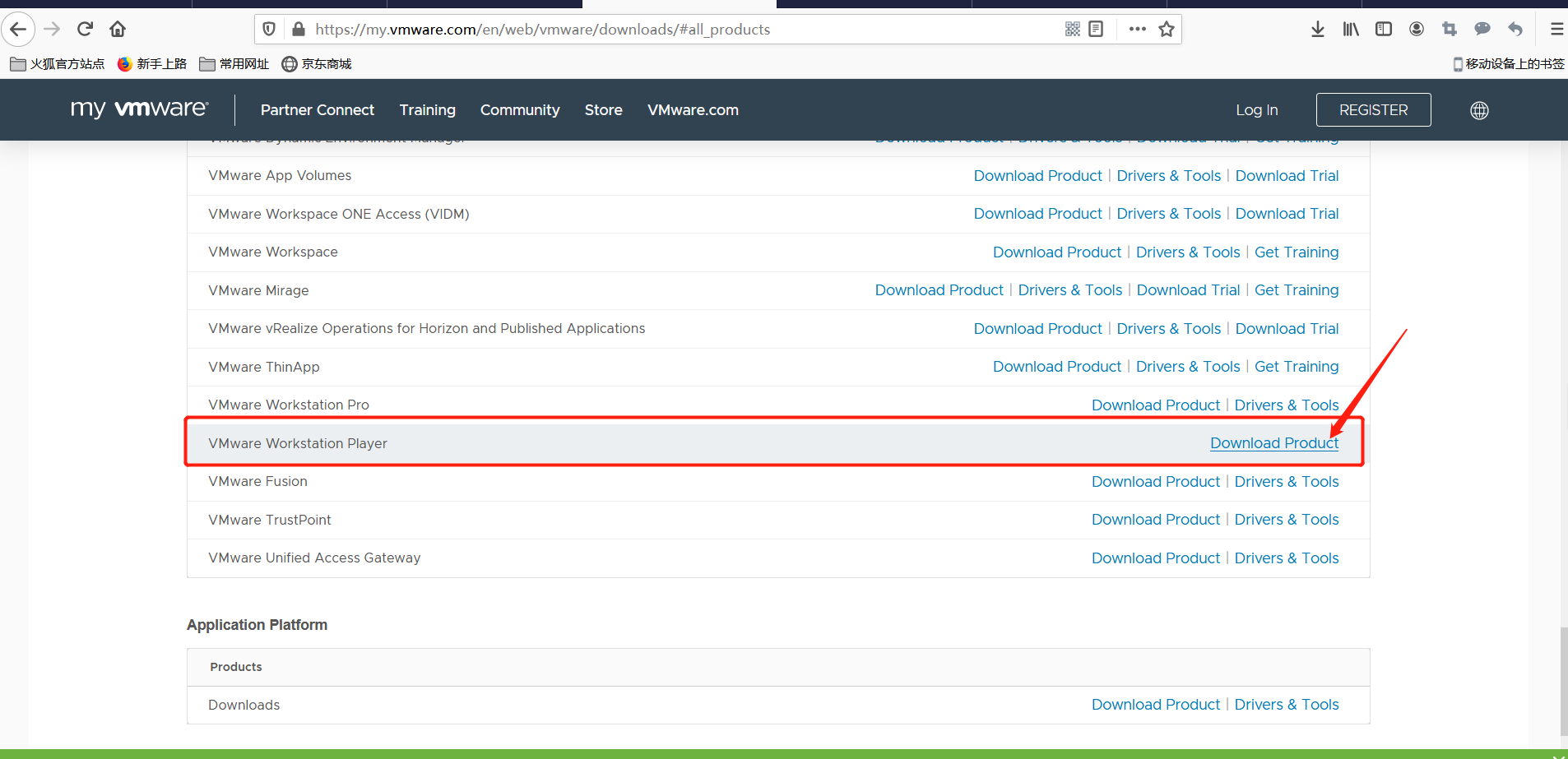The height and width of the screenshot is (759, 1568).
Task: Click the browser forward arrow
Action: tap(52, 30)
